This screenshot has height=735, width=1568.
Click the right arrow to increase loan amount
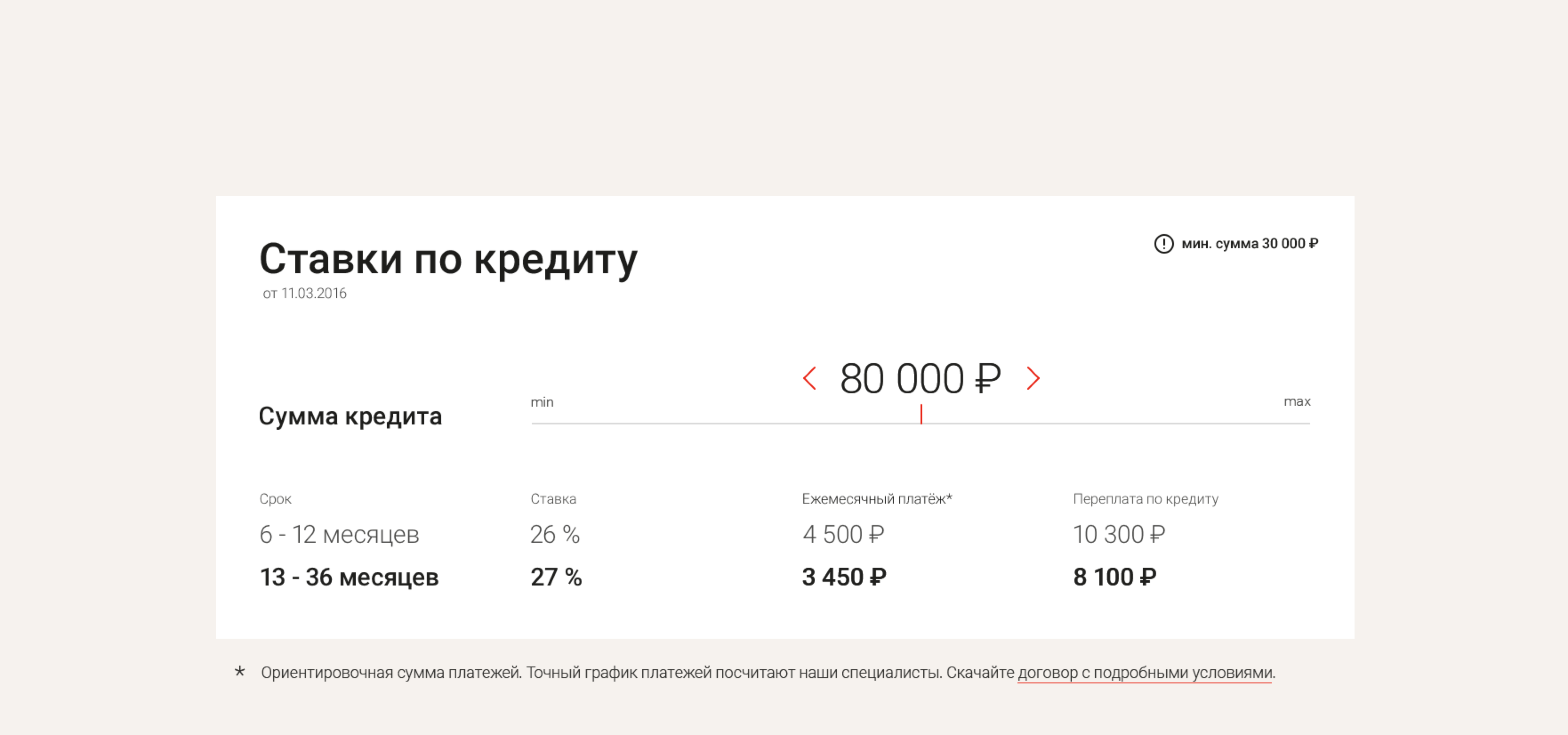(x=1033, y=378)
